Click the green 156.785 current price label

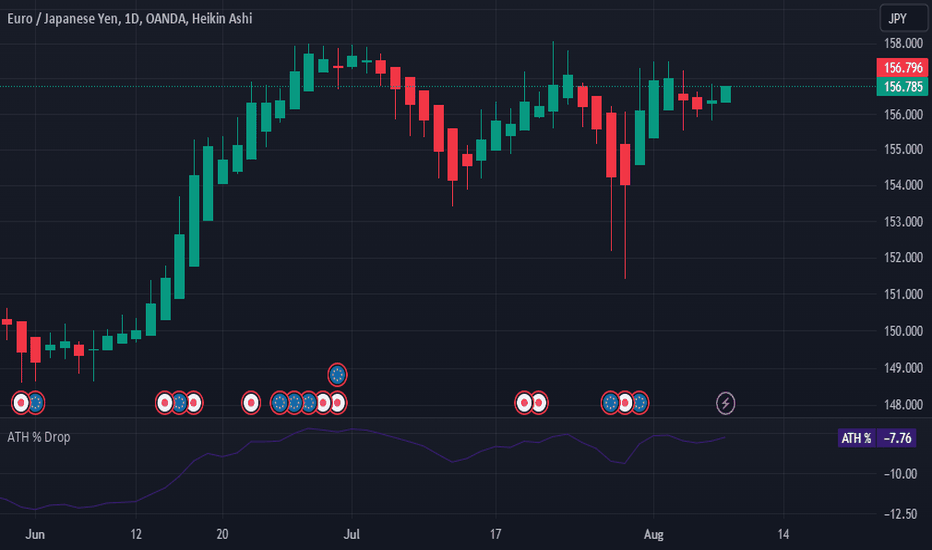pyautogui.click(x=902, y=87)
